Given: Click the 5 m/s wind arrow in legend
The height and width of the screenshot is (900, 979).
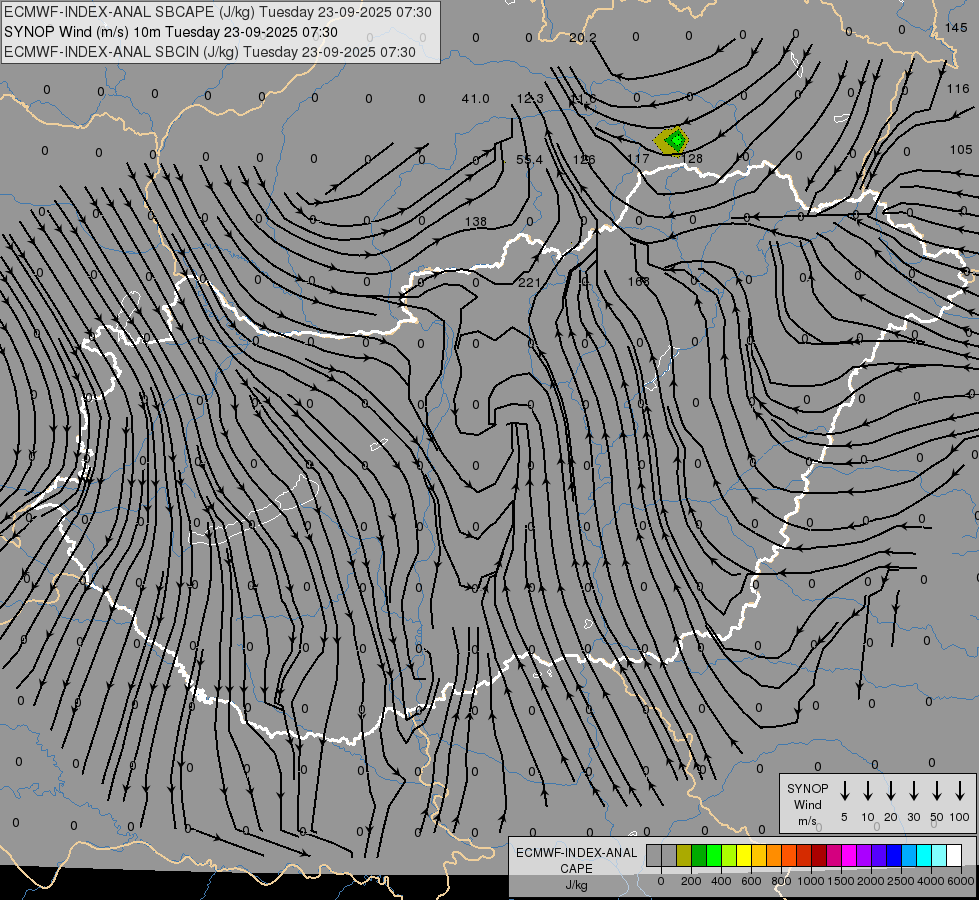Looking at the screenshot, I should tap(845, 790).
